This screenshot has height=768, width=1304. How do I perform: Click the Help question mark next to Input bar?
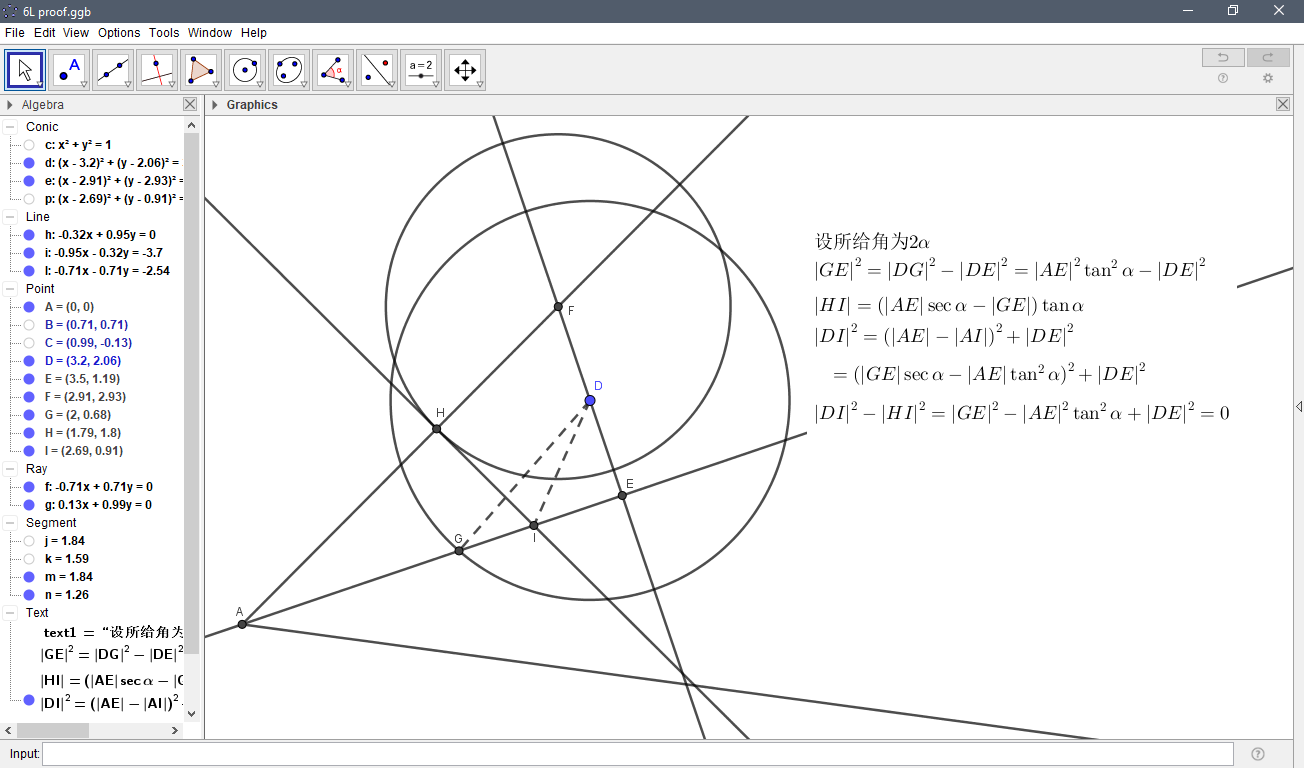tap(1257, 753)
